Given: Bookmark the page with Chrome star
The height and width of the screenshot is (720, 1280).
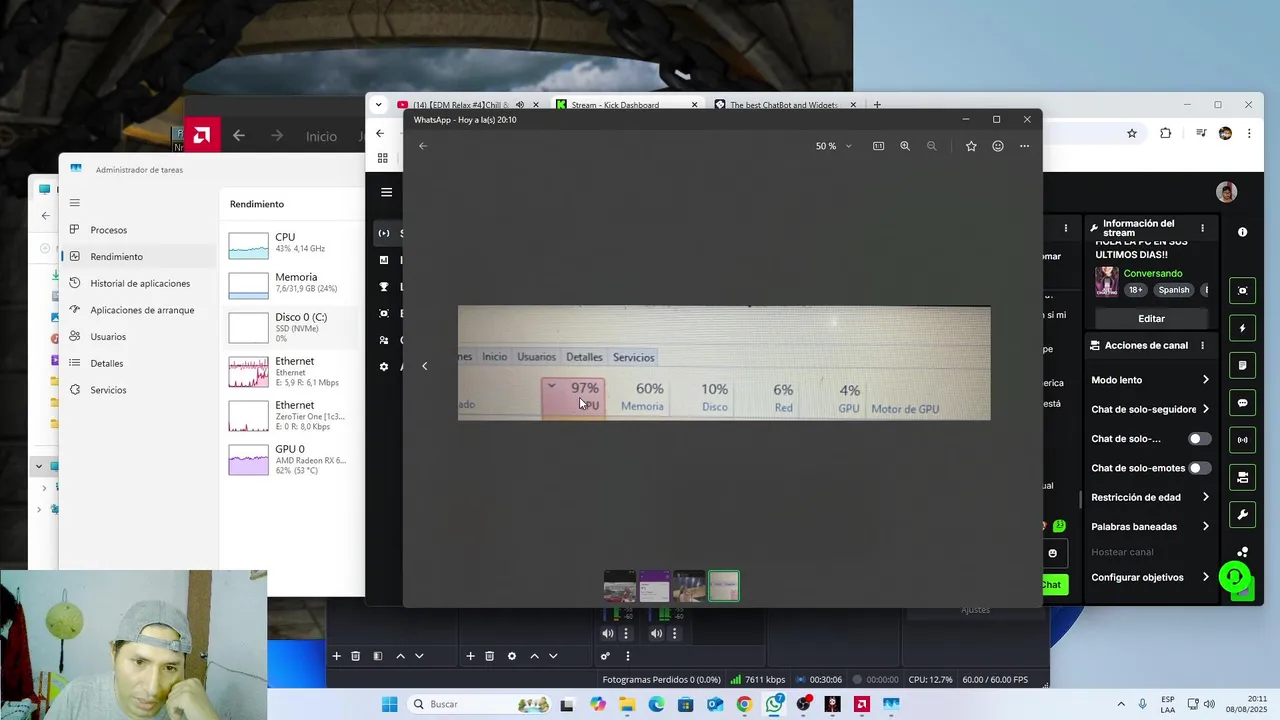Looking at the screenshot, I should (x=1132, y=133).
